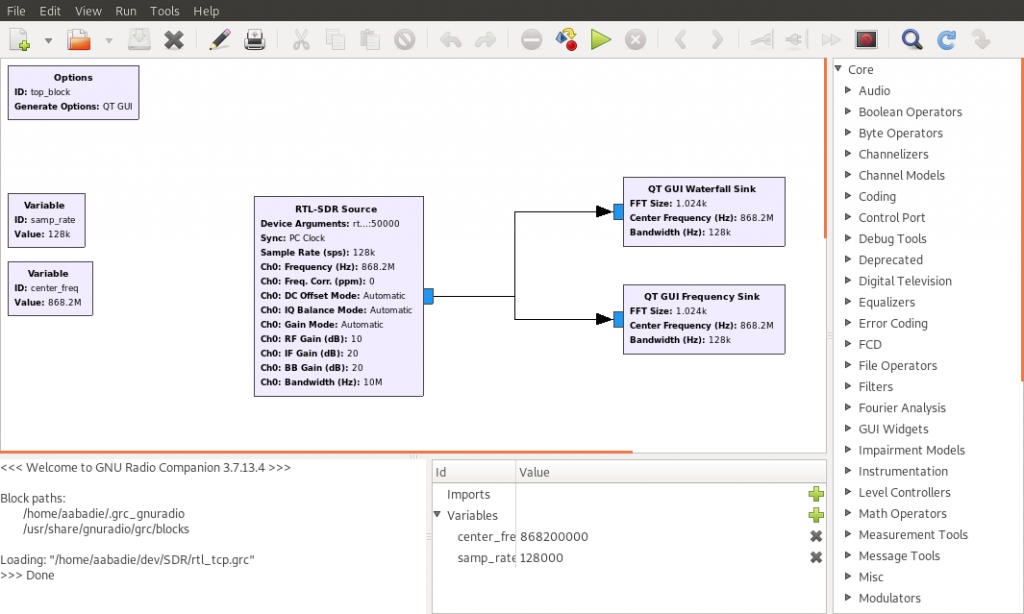Edit center_freq value 868200000
The image size is (1024, 614).
[x=554, y=536]
